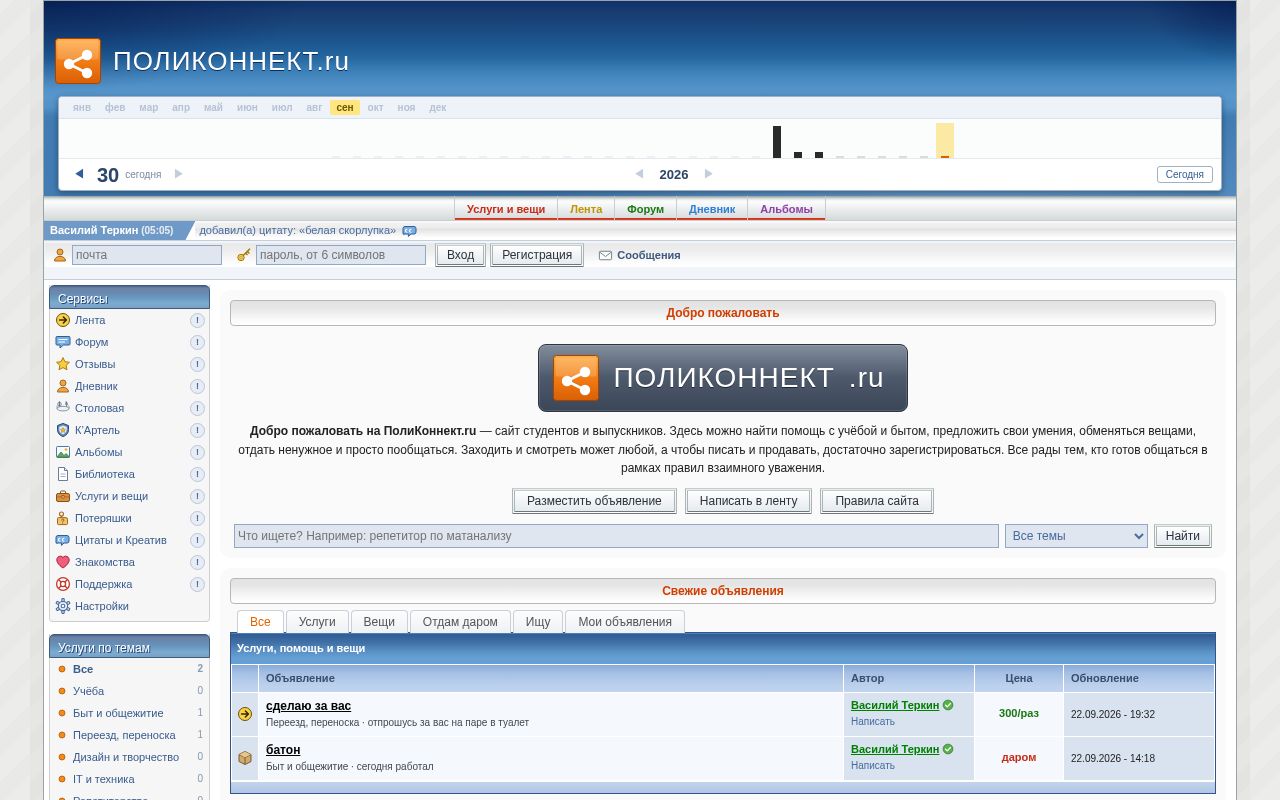
Task: Go to next year arrow after 2026
Action: (x=709, y=174)
